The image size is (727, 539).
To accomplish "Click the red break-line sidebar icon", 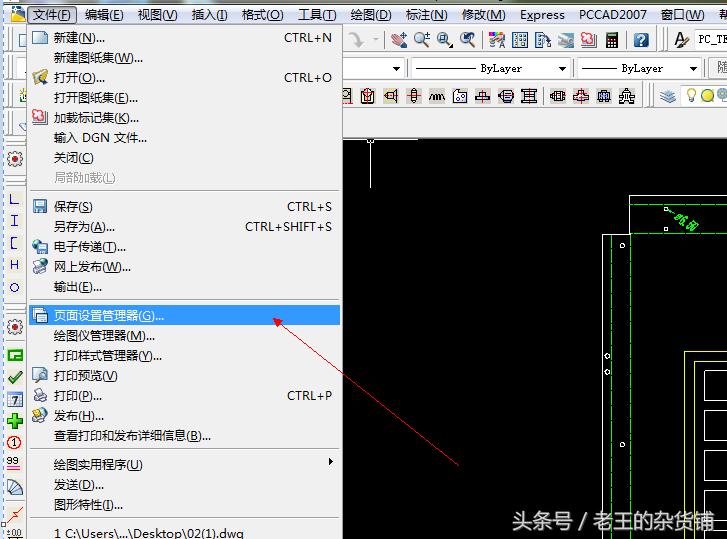I will (14, 514).
